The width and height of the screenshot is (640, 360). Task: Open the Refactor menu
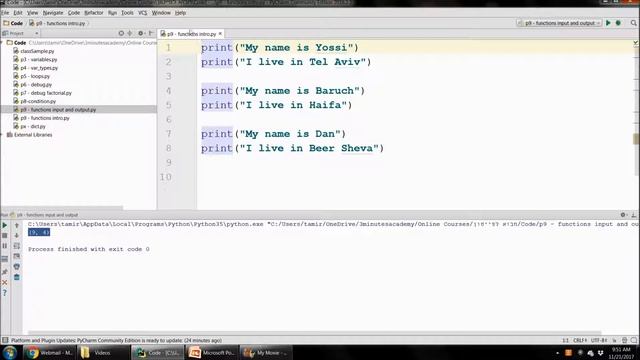point(93,13)
